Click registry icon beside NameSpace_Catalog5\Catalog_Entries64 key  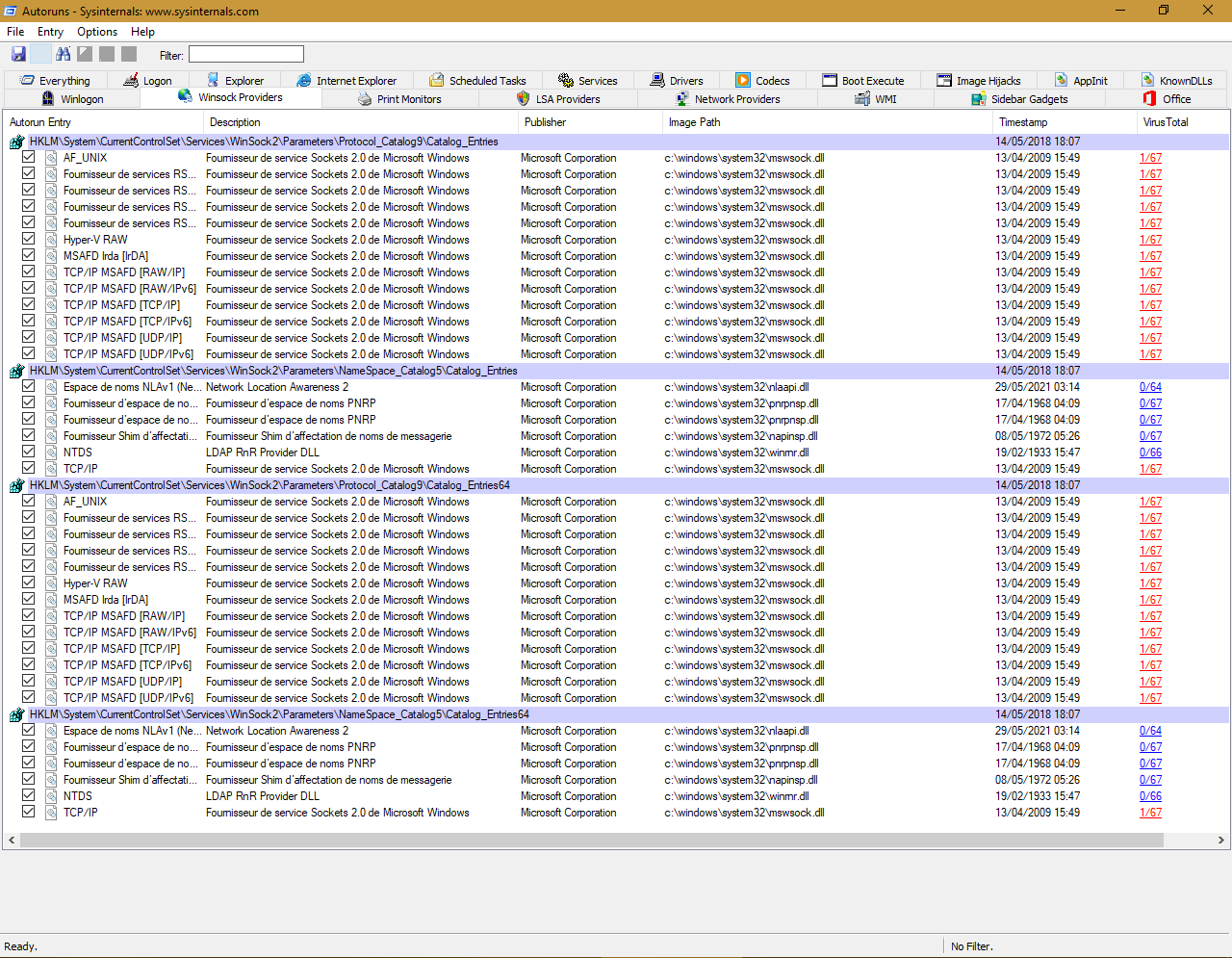click(x=16, y=714)
